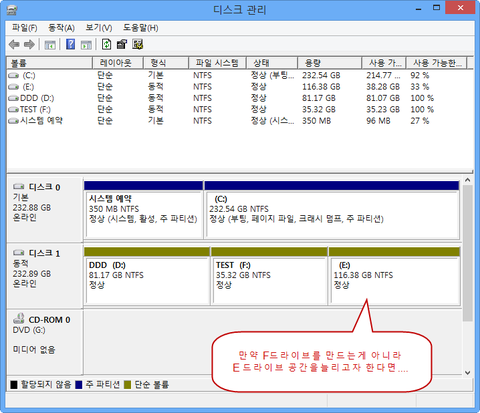The width and height of the screenshot is (480, 413).
Task: Click the 232.54 GB capacity cell
Action: click(321, 76)
